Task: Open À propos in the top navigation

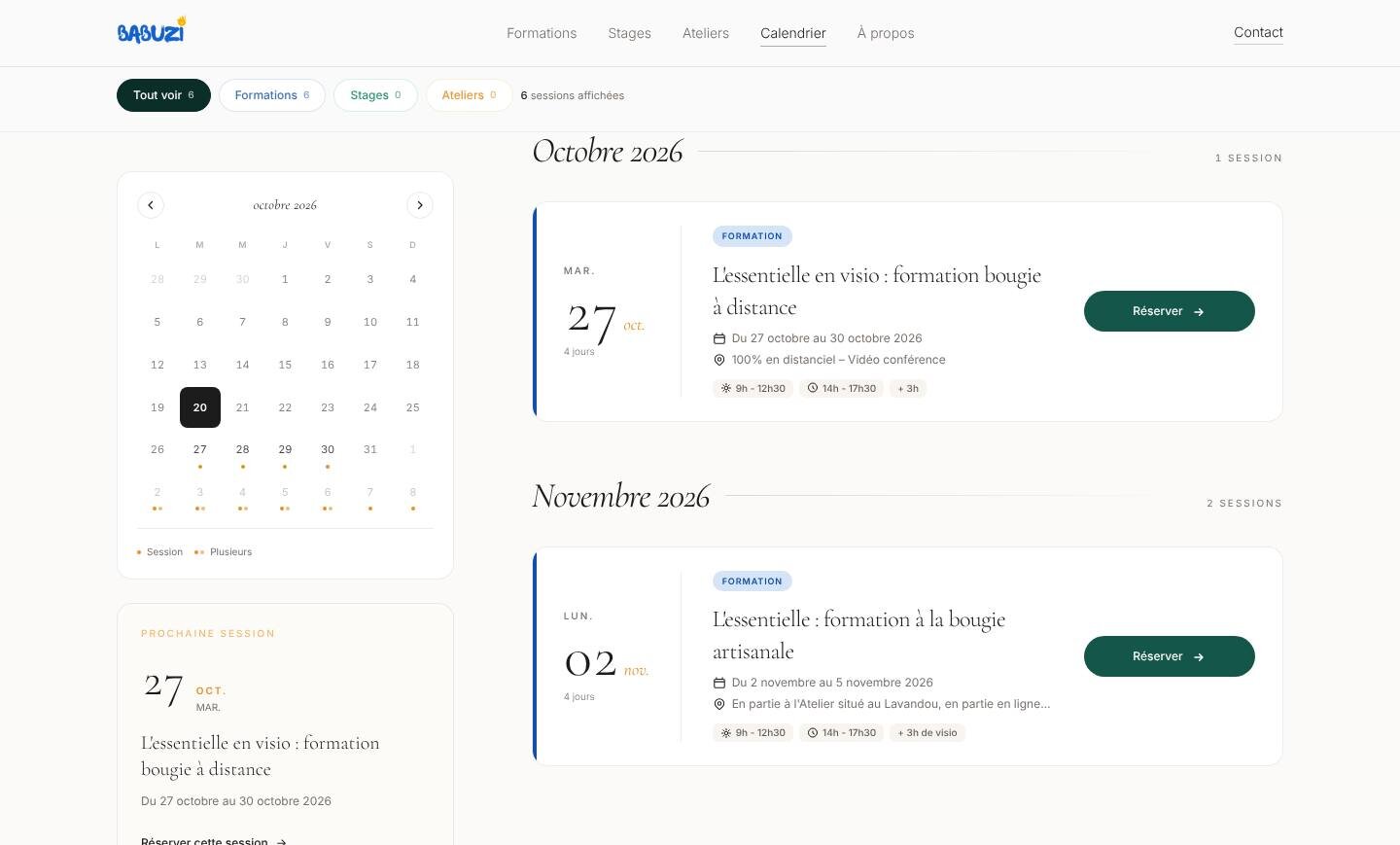Action: [x=886, y=33]
